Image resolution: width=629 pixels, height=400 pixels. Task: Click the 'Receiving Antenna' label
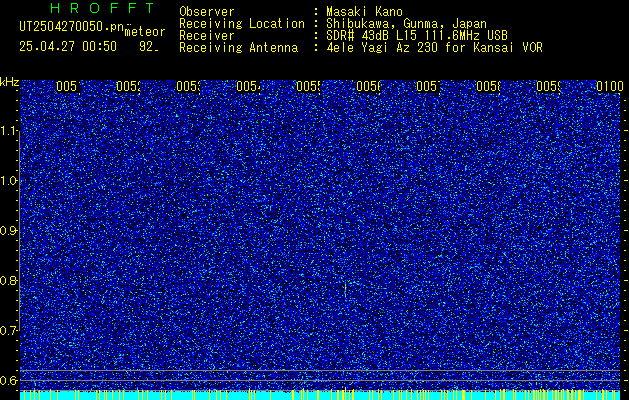(x=239, y=48)
